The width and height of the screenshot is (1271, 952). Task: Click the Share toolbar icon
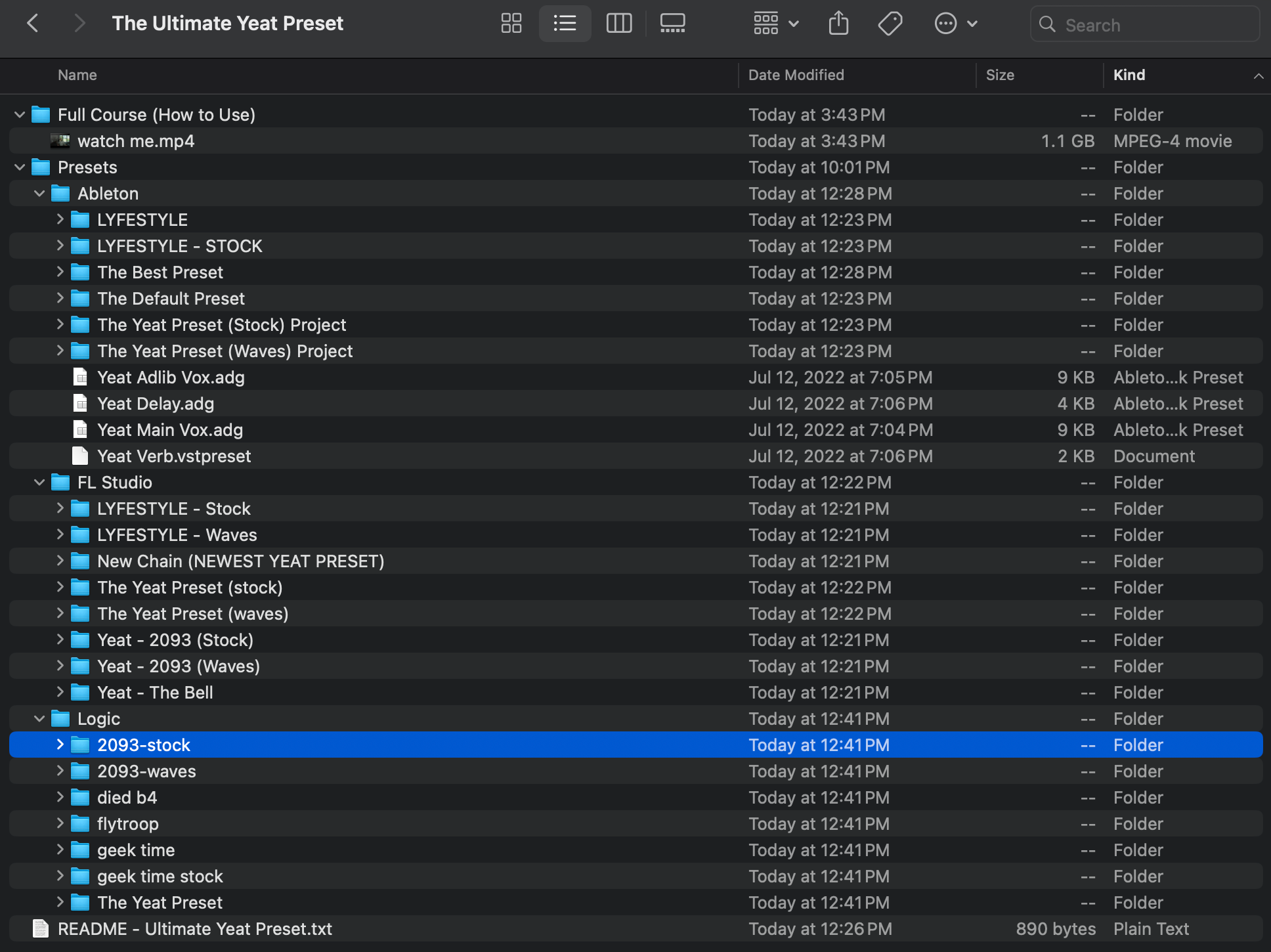tap(838, 24)
